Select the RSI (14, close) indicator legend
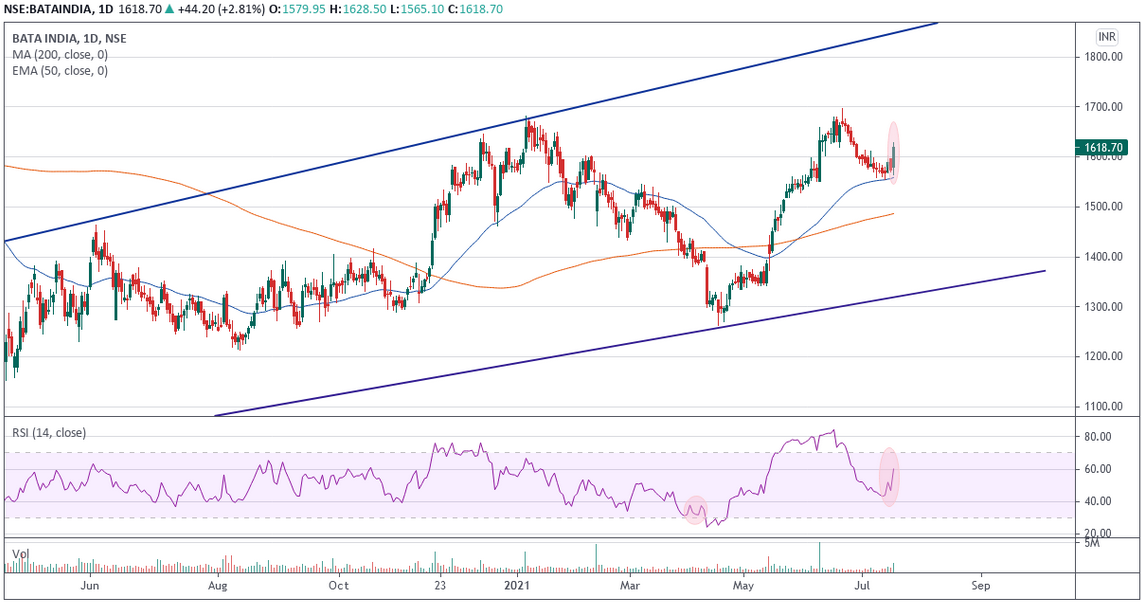This screenshot has width=1142, height=602. 49,433
